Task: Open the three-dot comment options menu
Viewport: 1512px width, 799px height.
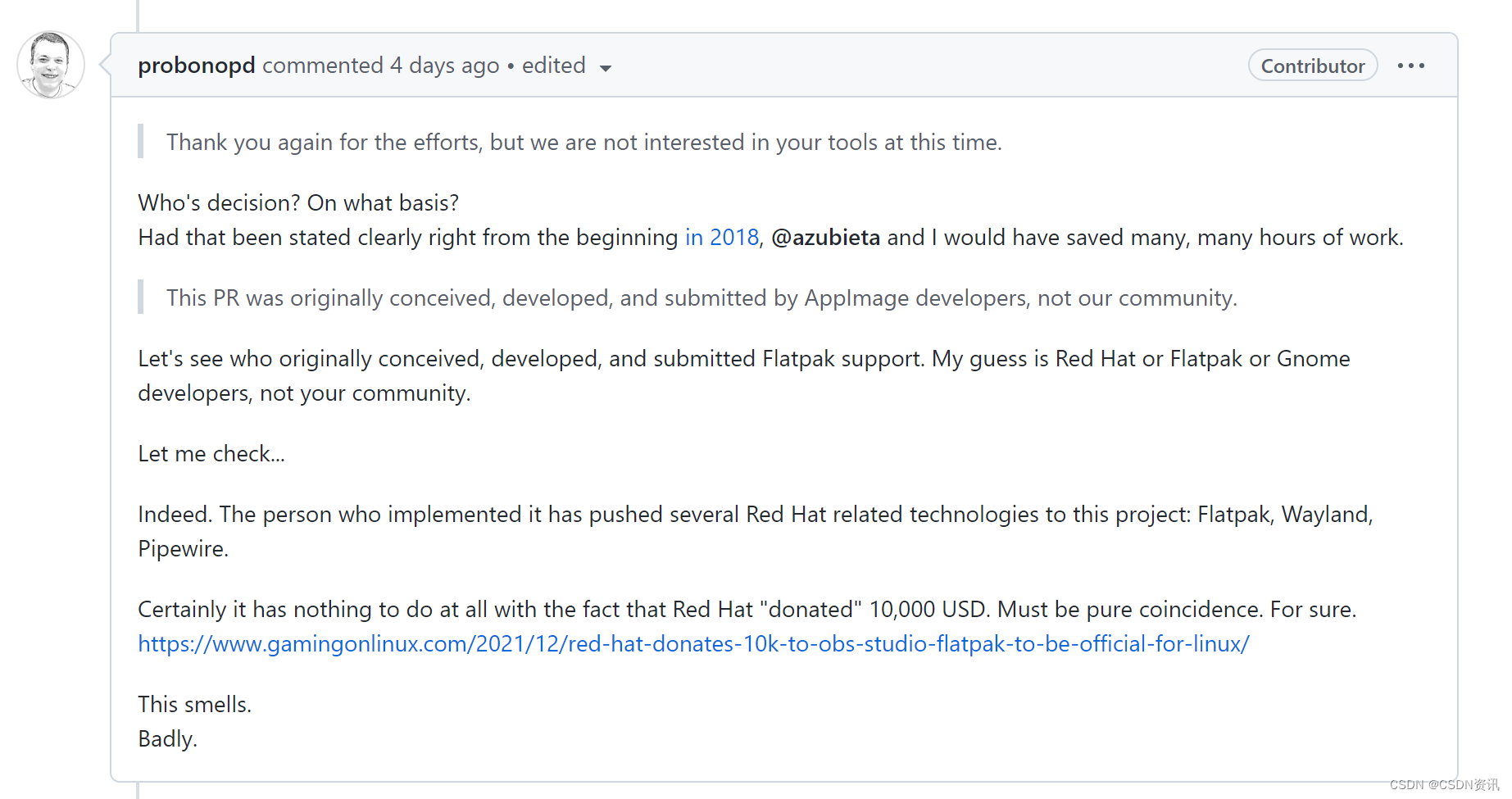Action: coord(1410,66)
